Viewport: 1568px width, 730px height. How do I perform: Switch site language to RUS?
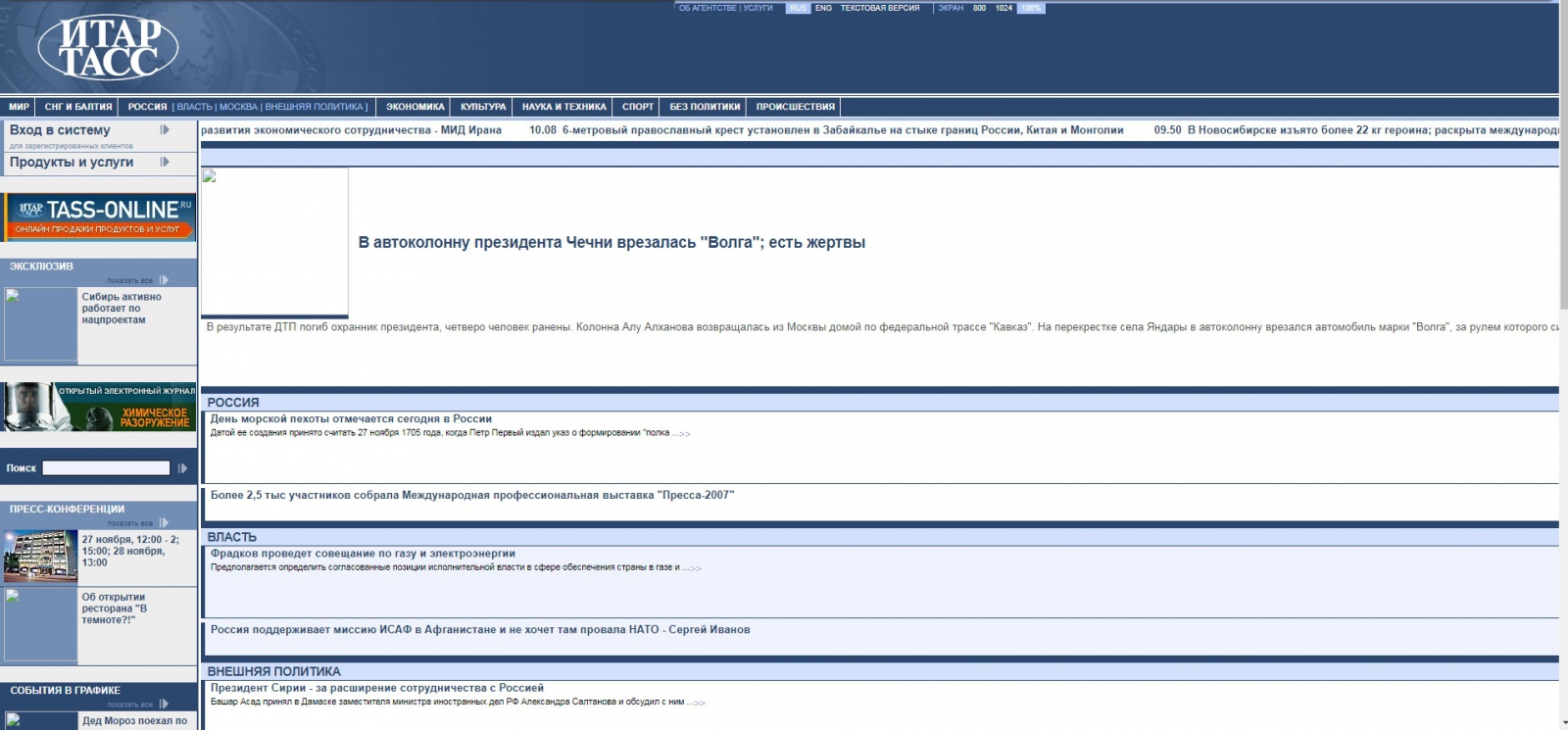click(798, 8)
